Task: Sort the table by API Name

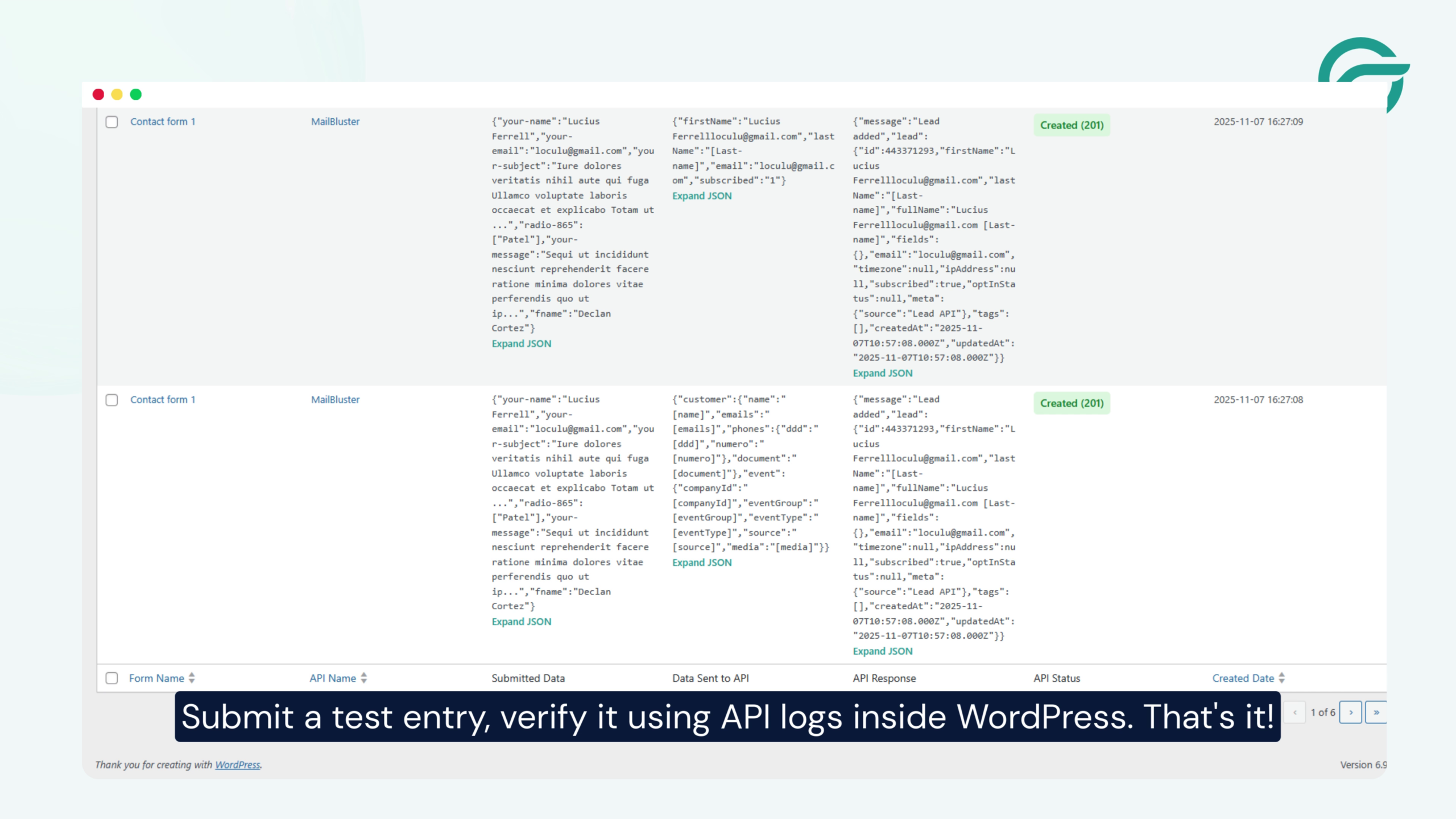Action: 334,678
